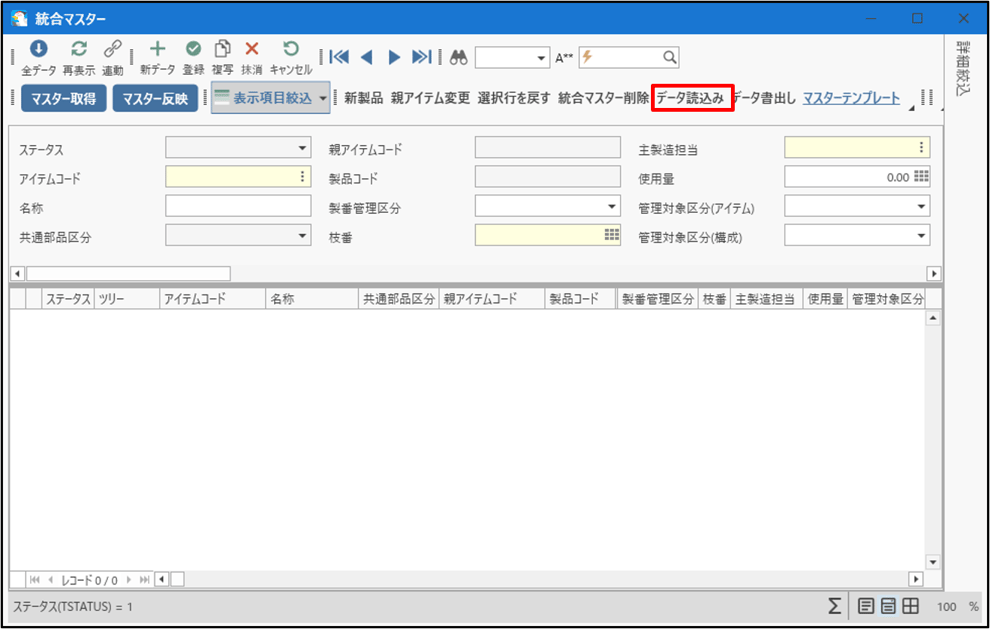Viewport: 990px width, 629px height.
Task: Click the 抹消 delete icon
Action: coord(252,50)
